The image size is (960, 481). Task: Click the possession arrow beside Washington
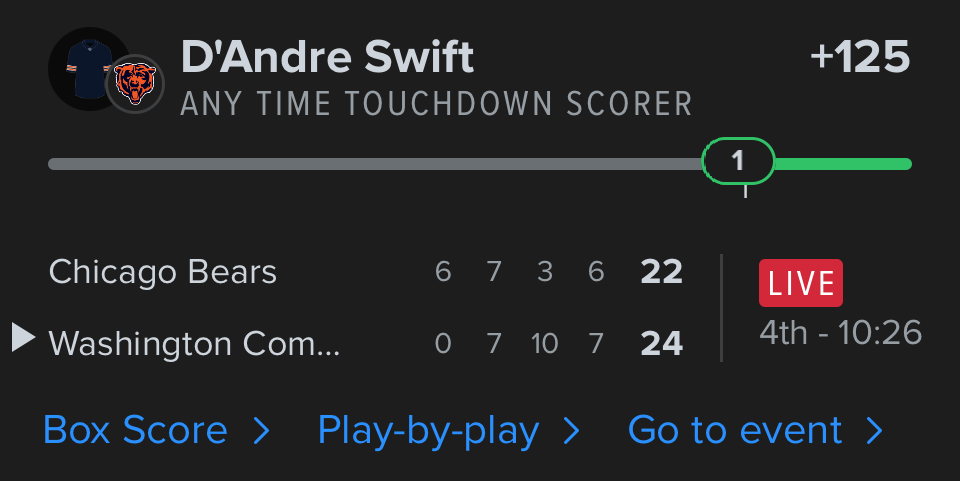(x=23, y=338)
